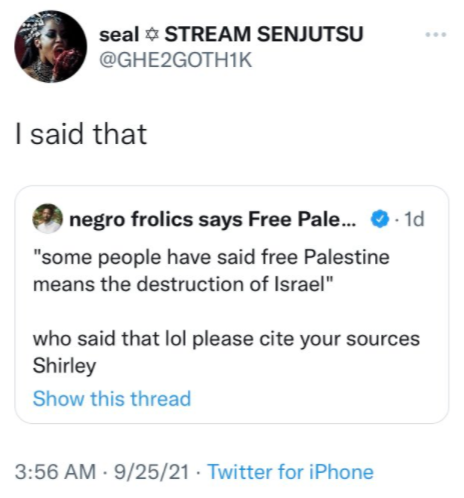This screenshot has height=498, width=464.
Task: Open the handle @GHE2GOTH1K
Action: coord(175,60)
